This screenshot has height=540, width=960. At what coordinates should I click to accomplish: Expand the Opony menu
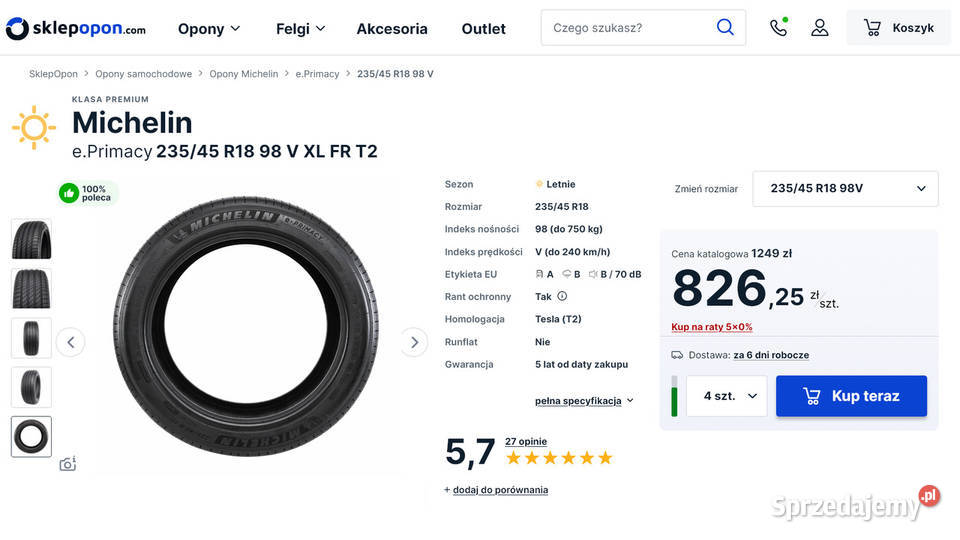click(209, 29)
